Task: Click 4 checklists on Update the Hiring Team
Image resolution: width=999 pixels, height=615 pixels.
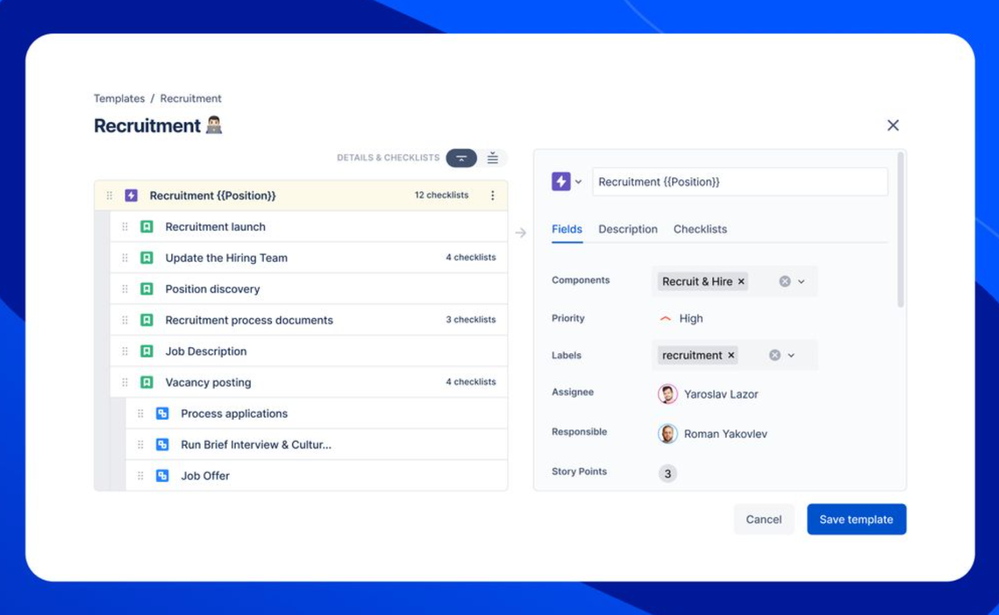Action: tap(471, 257)
